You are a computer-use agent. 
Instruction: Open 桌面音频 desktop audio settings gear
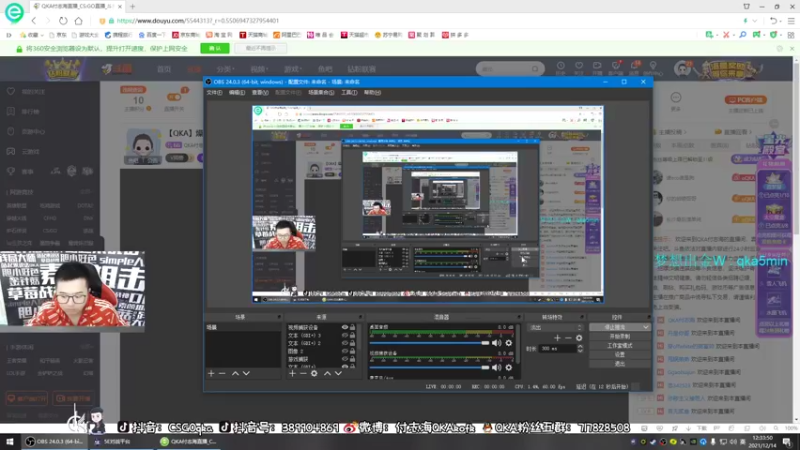(509, 343)
